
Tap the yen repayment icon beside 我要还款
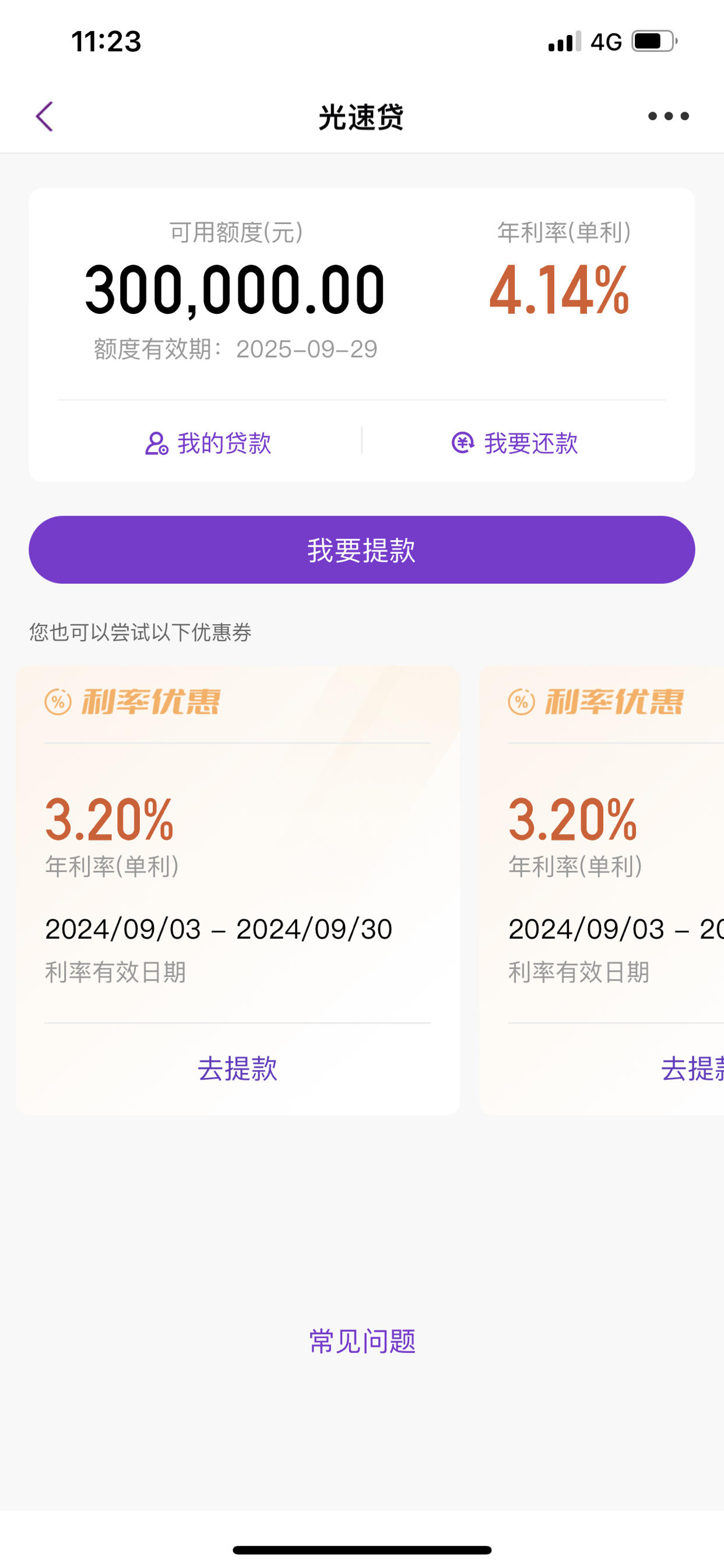(x=462, y=443)
